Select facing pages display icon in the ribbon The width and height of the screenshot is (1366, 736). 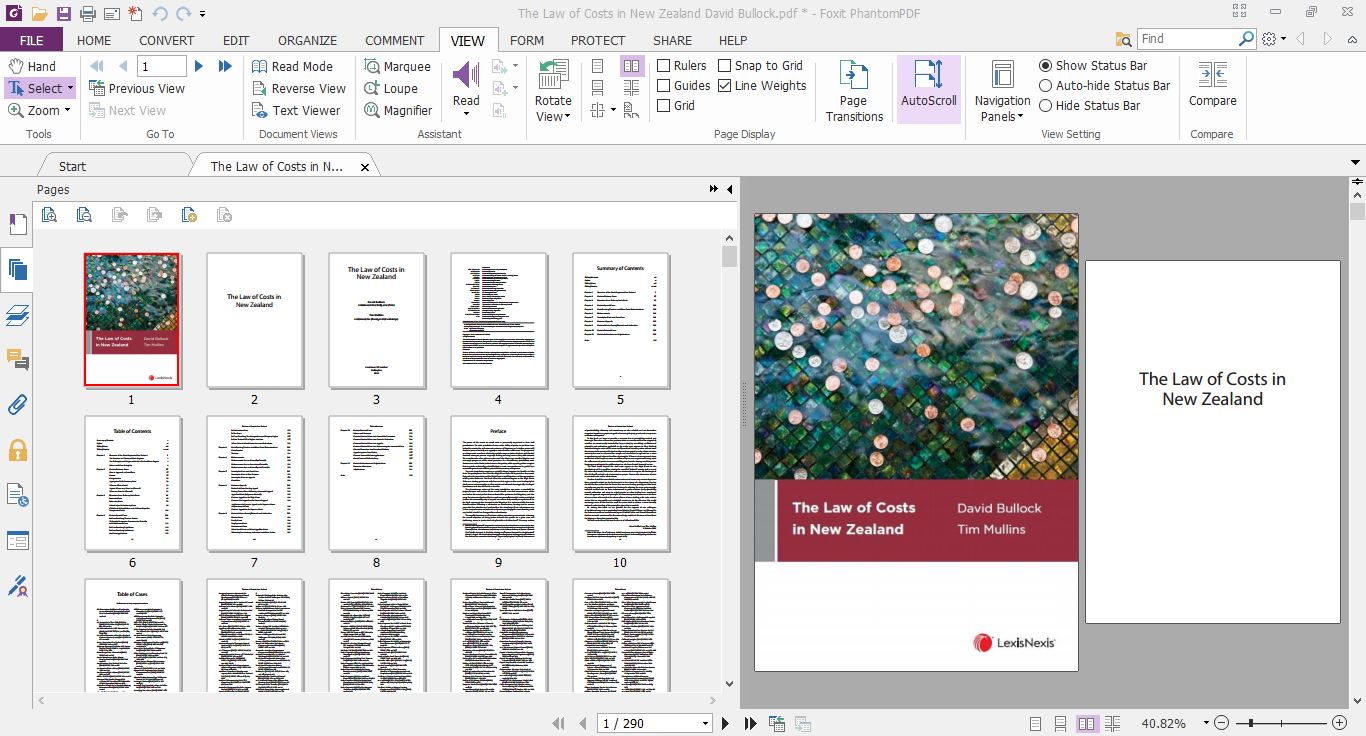632,66
